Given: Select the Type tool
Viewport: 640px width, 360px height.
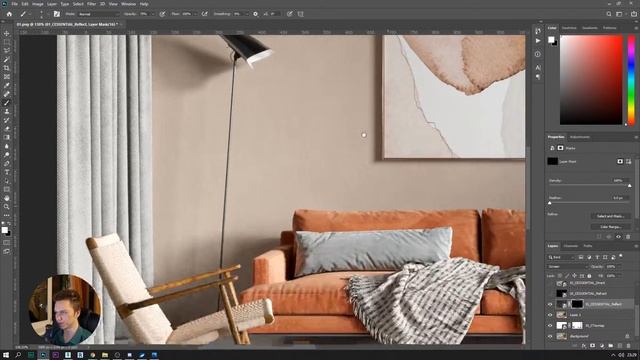Looking at the screenshot, I should point(7,172).
